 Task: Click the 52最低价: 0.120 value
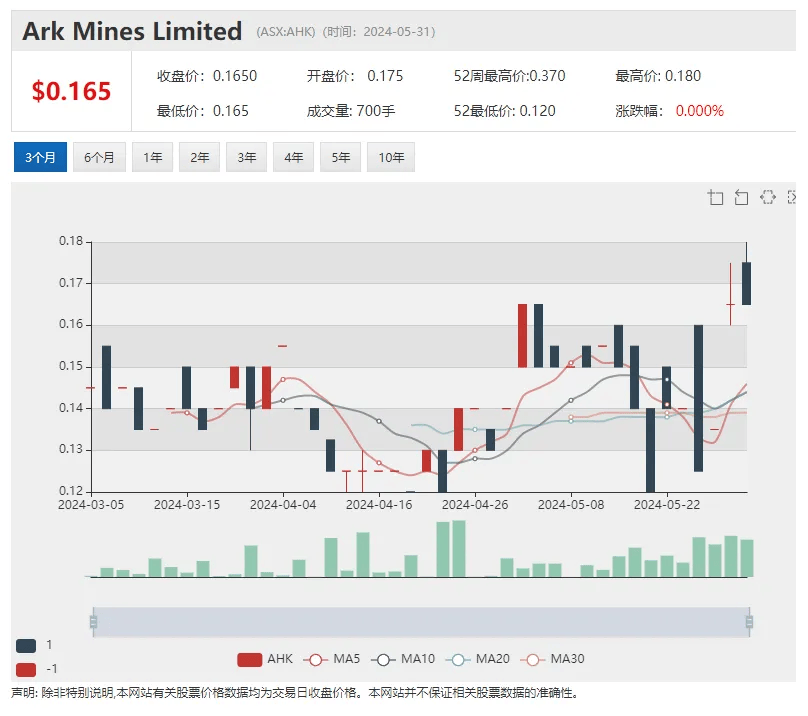tap(504, 111)
